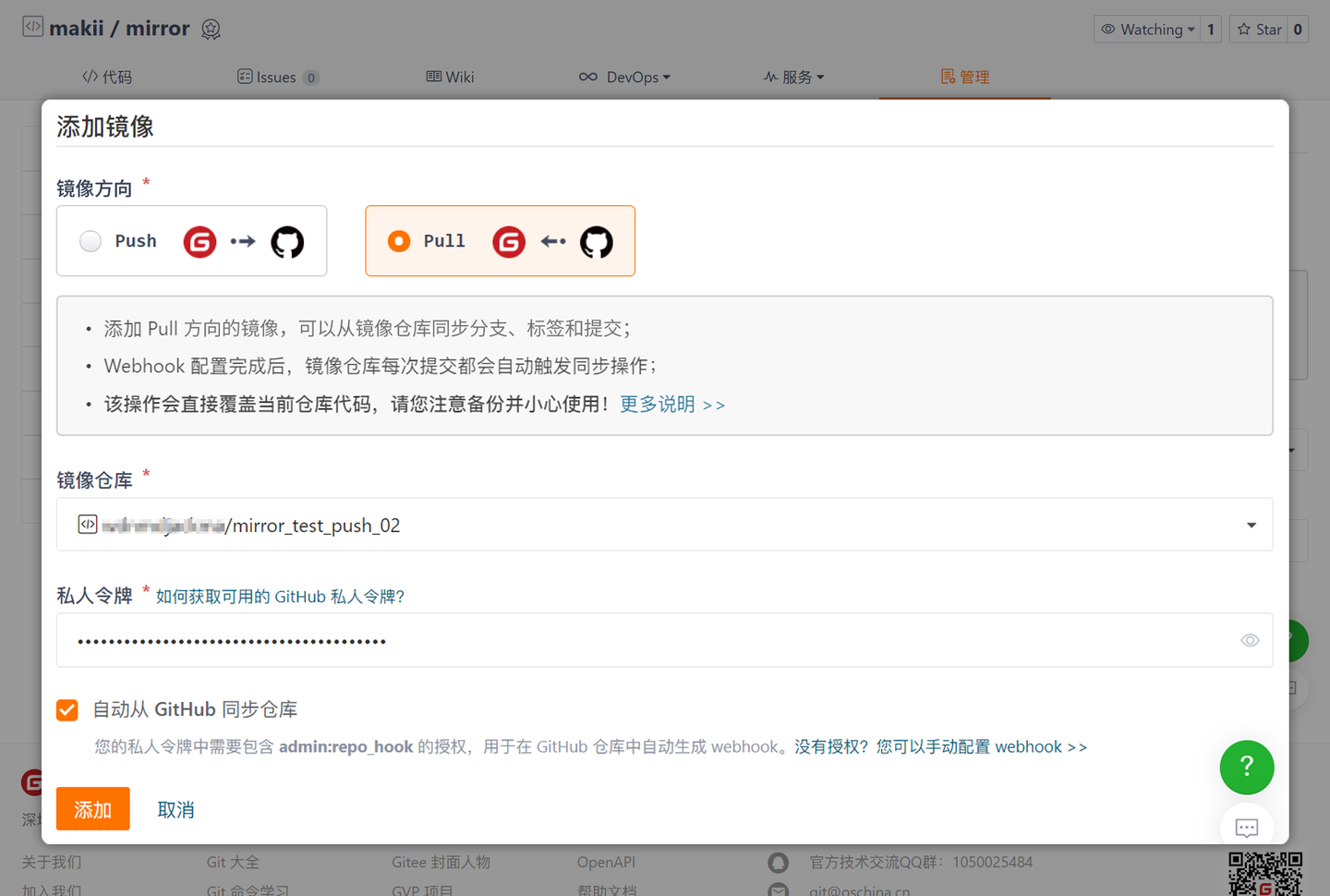Image resolution: width=1330 pixels, height=896 pixels.
Task: Select the Pull mirror direction radio button
Action: click(398, 241)
